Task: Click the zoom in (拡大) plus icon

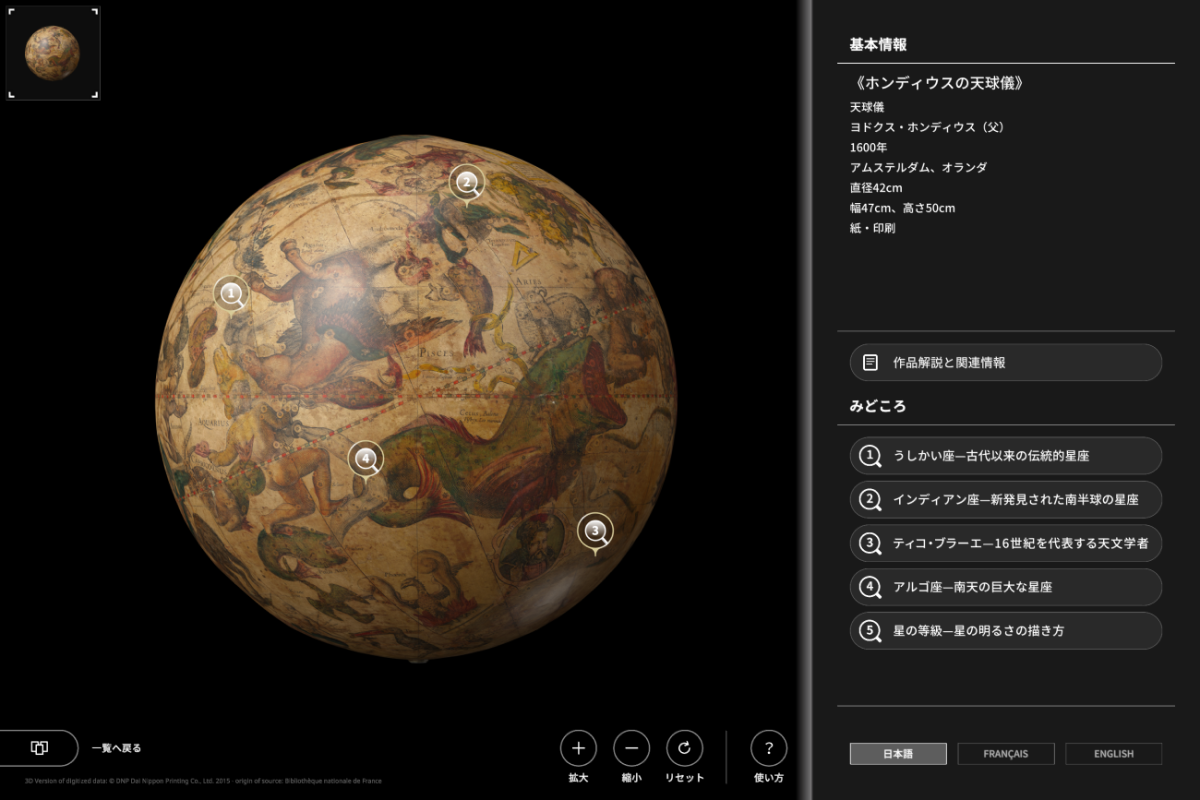Action: point(578,748)
